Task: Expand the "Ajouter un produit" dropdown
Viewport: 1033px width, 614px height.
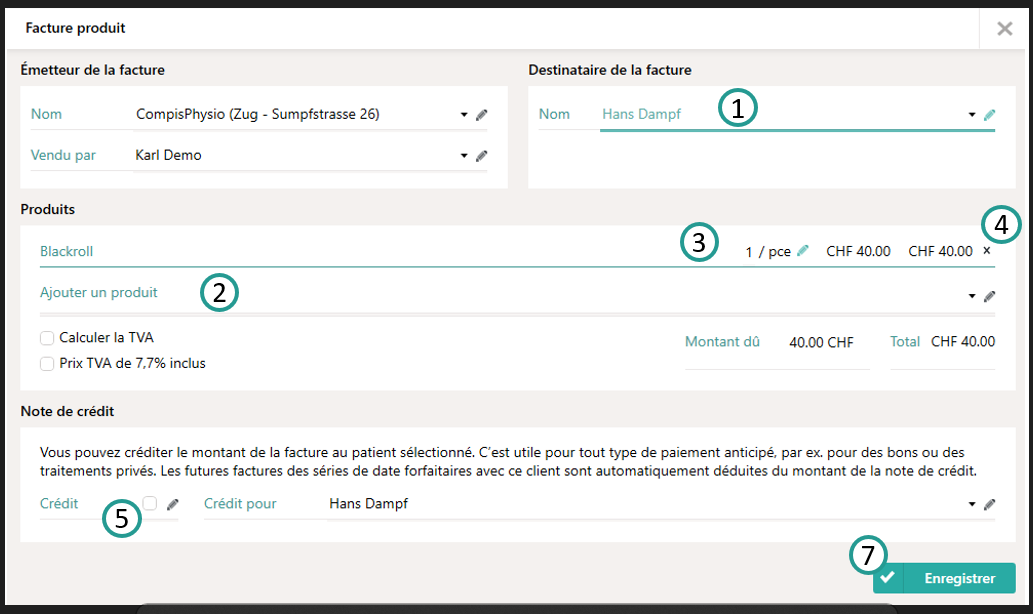Action: click(970, 295)
